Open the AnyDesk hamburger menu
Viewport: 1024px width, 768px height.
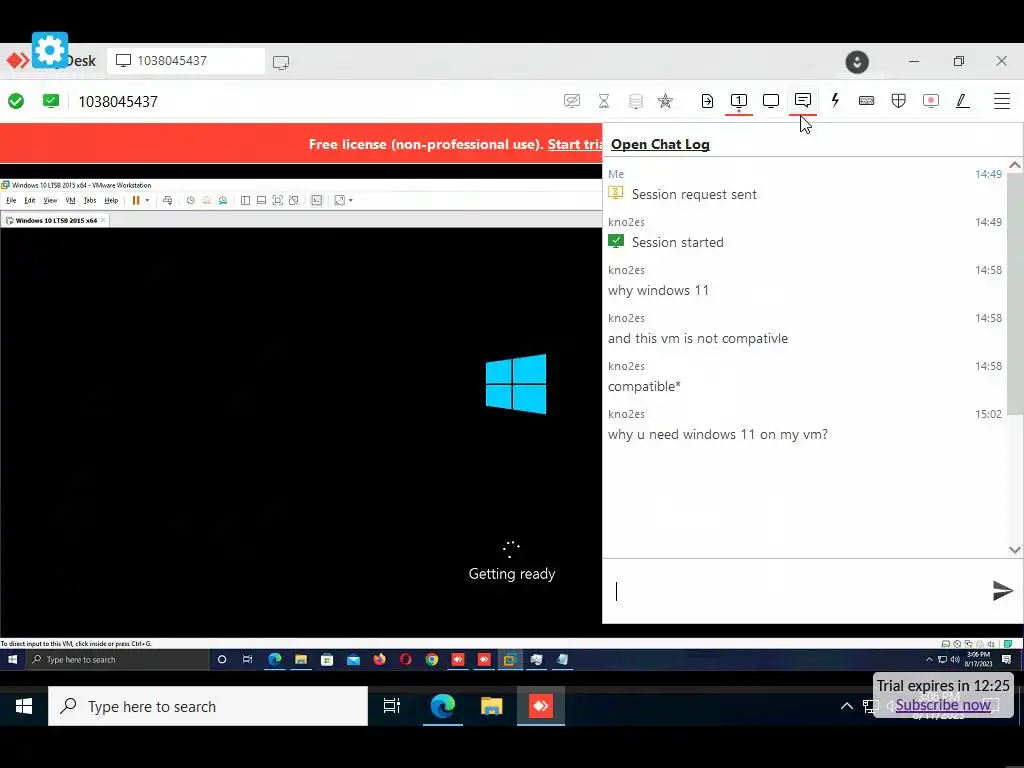click(1002, 101)
